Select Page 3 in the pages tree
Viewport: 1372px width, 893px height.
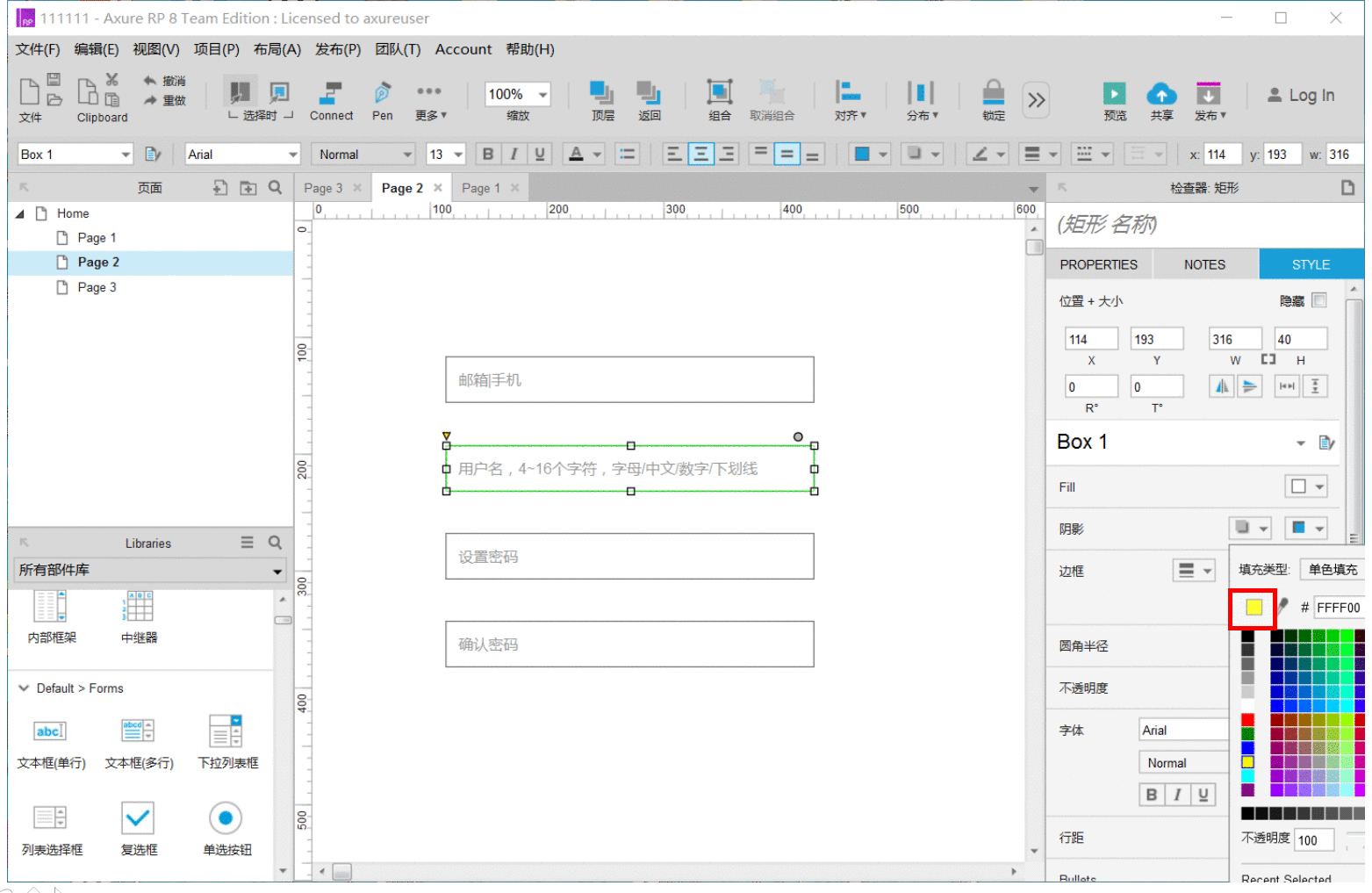(97, 287)
